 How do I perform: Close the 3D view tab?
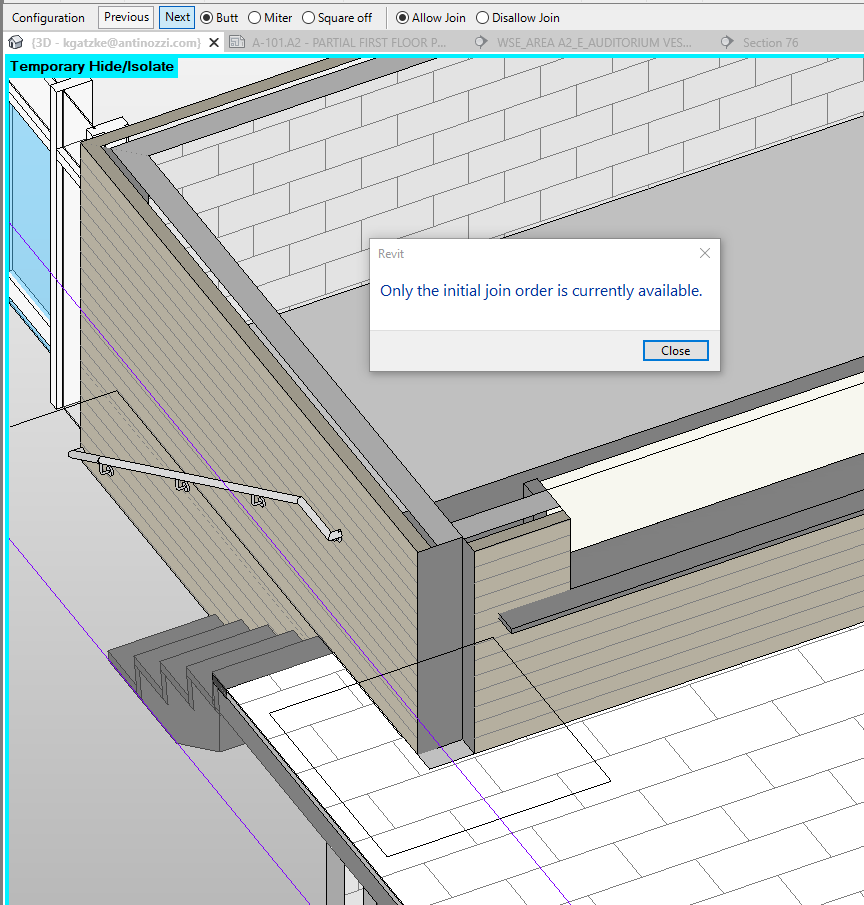click(x=214, y=43)
